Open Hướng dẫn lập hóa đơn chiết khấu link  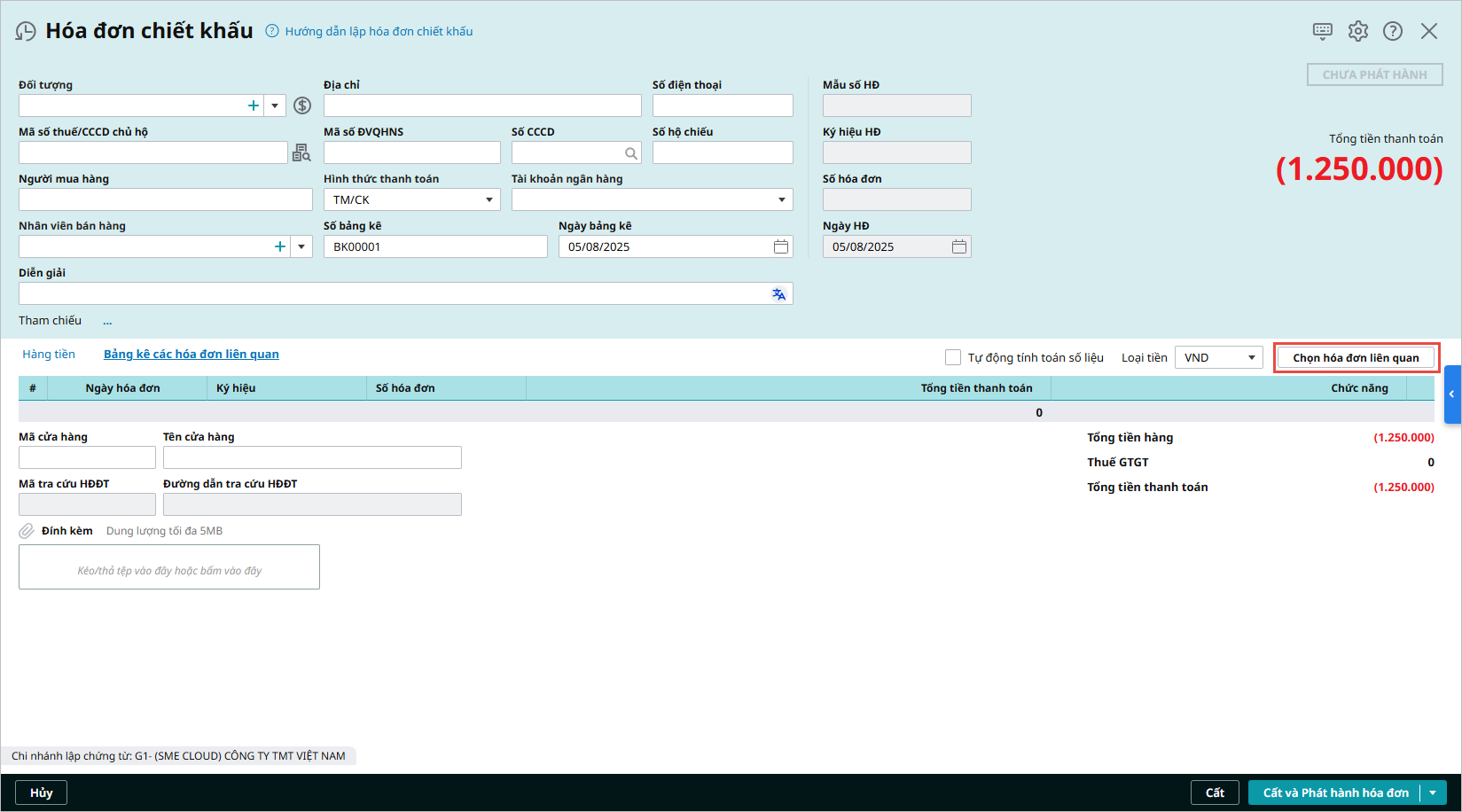pyautogui.click(x=379, y=32)
